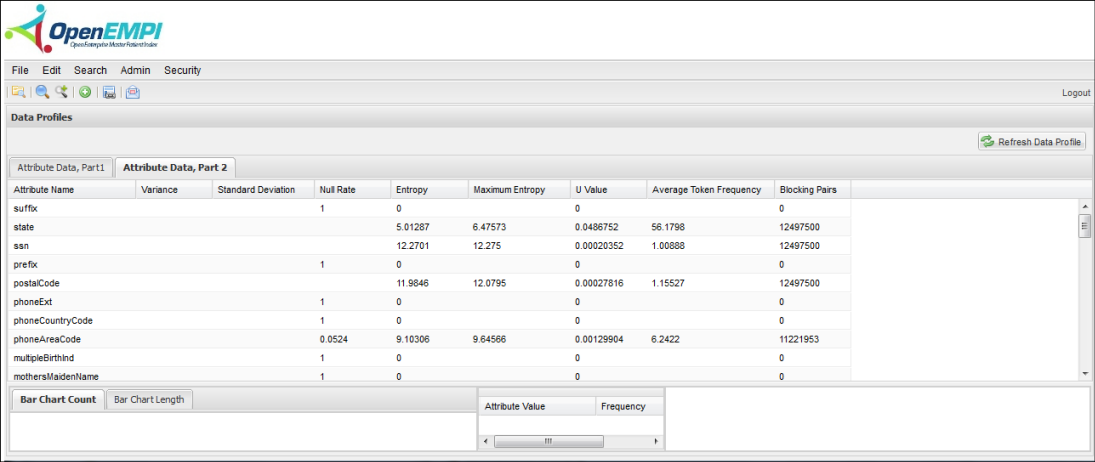The width and height of the screenshot is (1095, 462).
Task: Open the Security menu
Action: click(x=183, y=70)
